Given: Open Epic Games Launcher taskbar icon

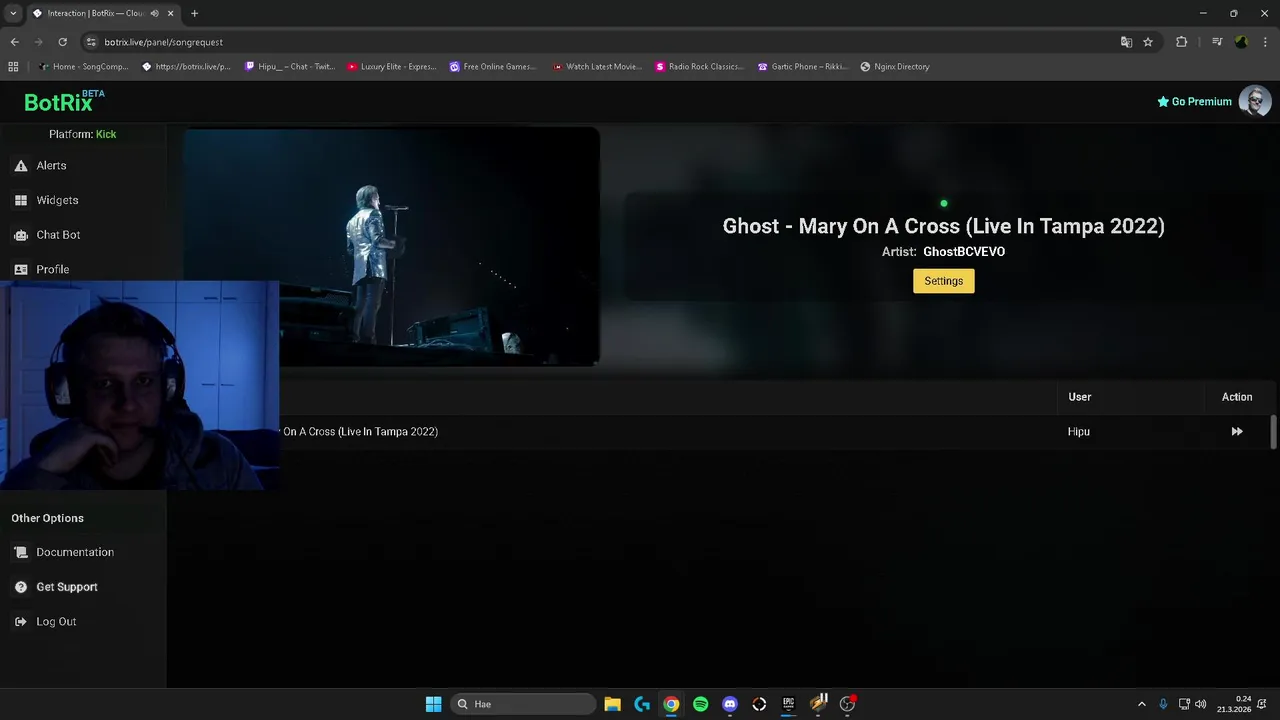Looking at the screenshot, I should point(788,704).
